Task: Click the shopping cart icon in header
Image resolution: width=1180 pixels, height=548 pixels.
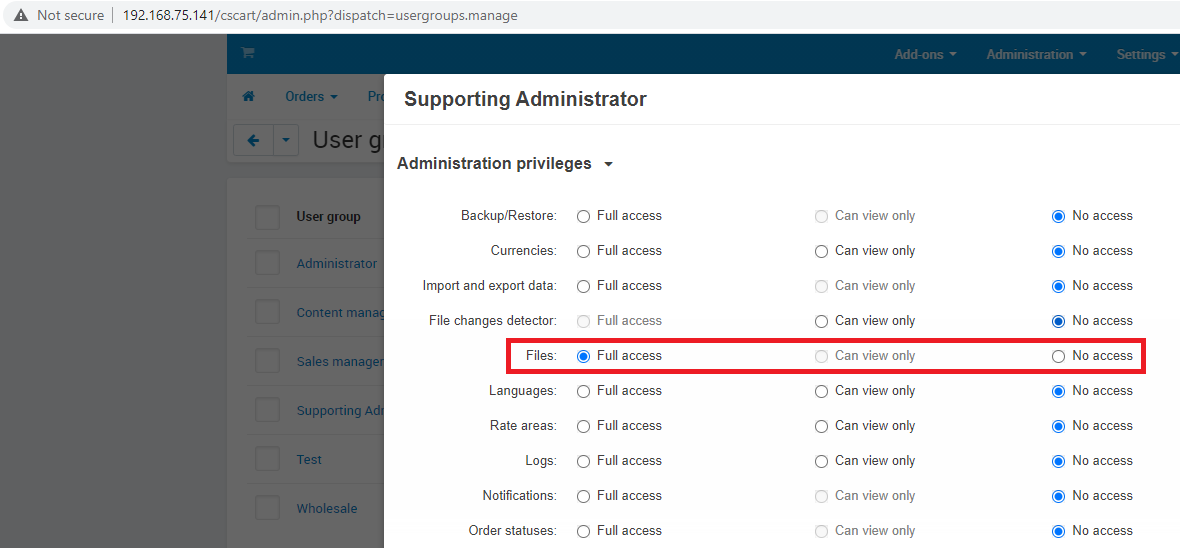Action: (247, 53)
